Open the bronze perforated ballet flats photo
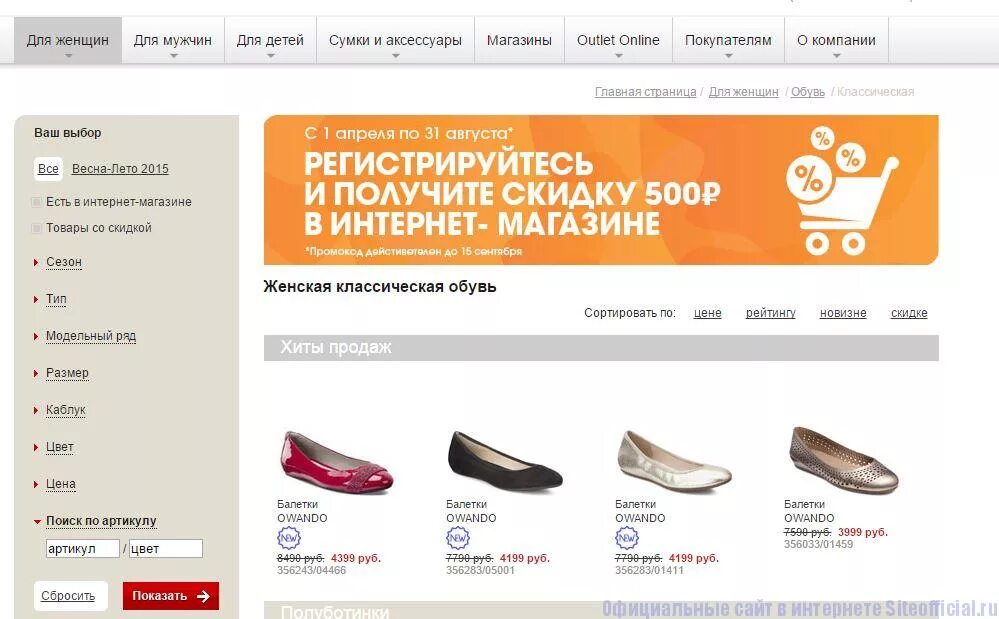This screenshot has width=999, height=619. point(844,459)
